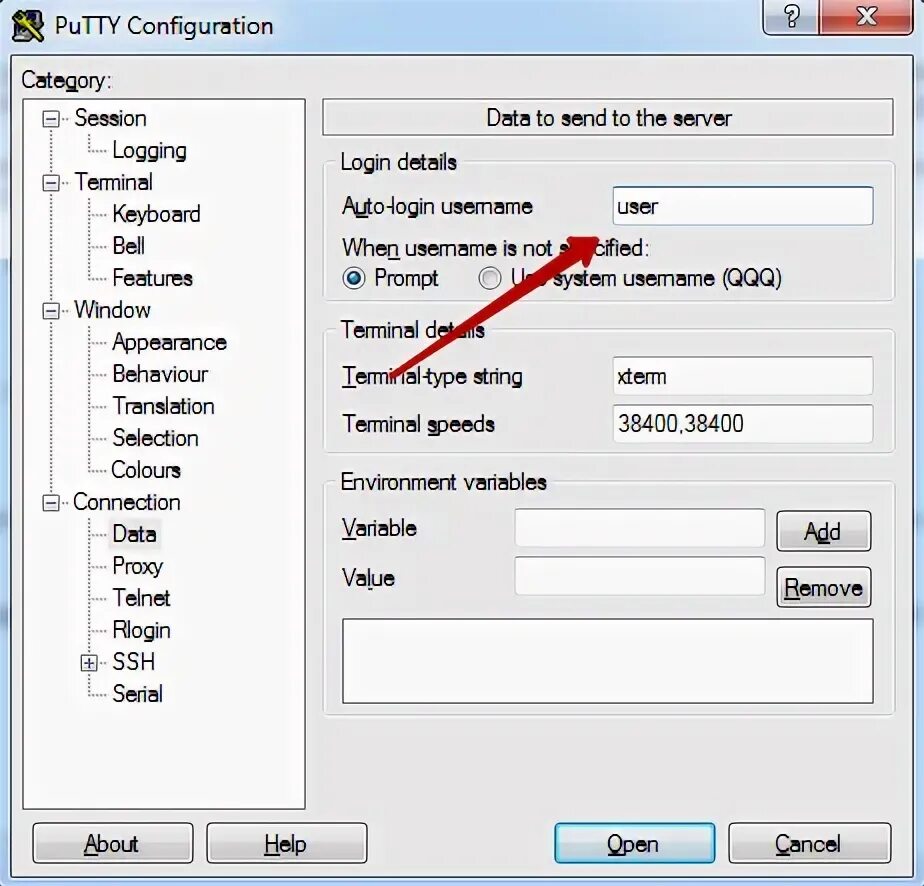Click the Terminal-type string field

coord(742,376)
